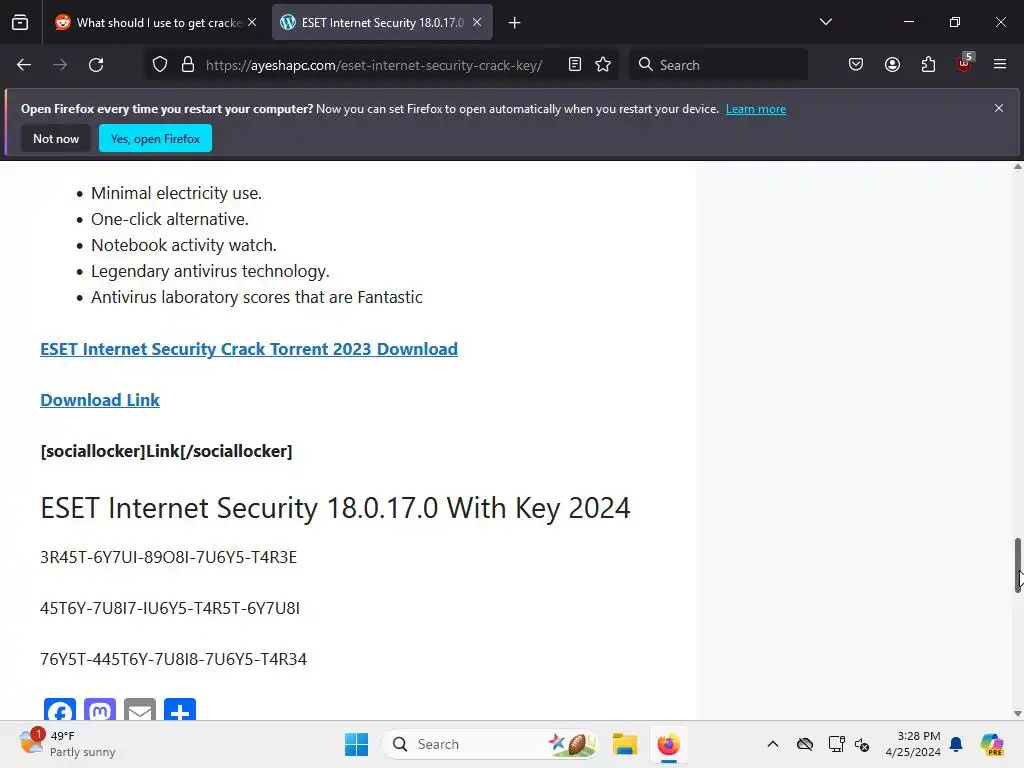Click the page vertical scrollbar thumb
The height and width of the screenshot is (768, 1024).
point(1017,566)
